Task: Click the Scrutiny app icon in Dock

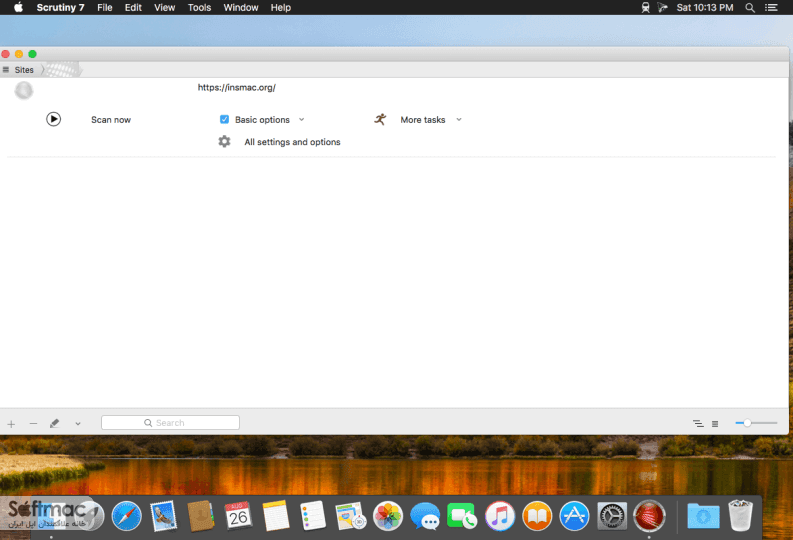Action: pyautogui.click(x=649, y=516)
